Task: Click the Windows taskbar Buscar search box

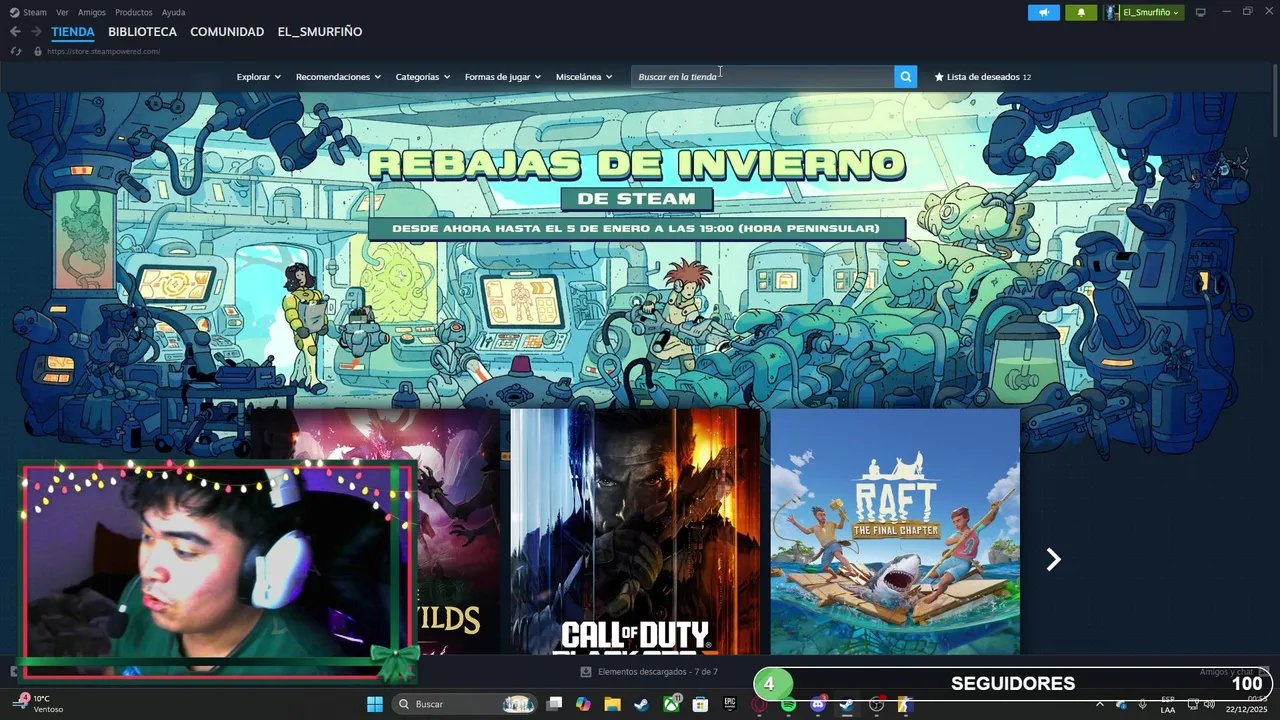Action: (465, 704)
